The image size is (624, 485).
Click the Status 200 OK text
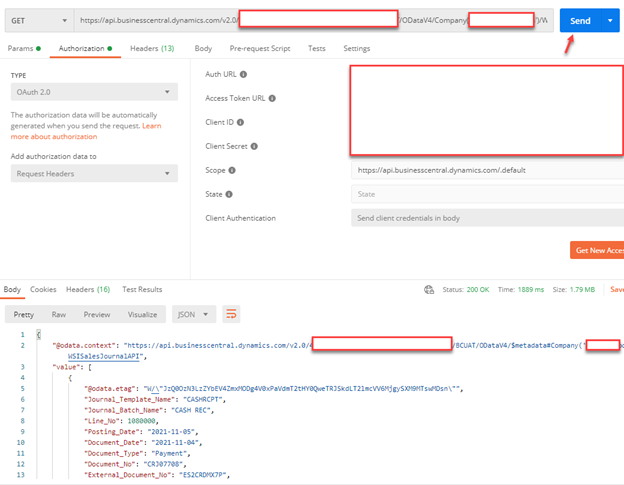click(466, 290)
